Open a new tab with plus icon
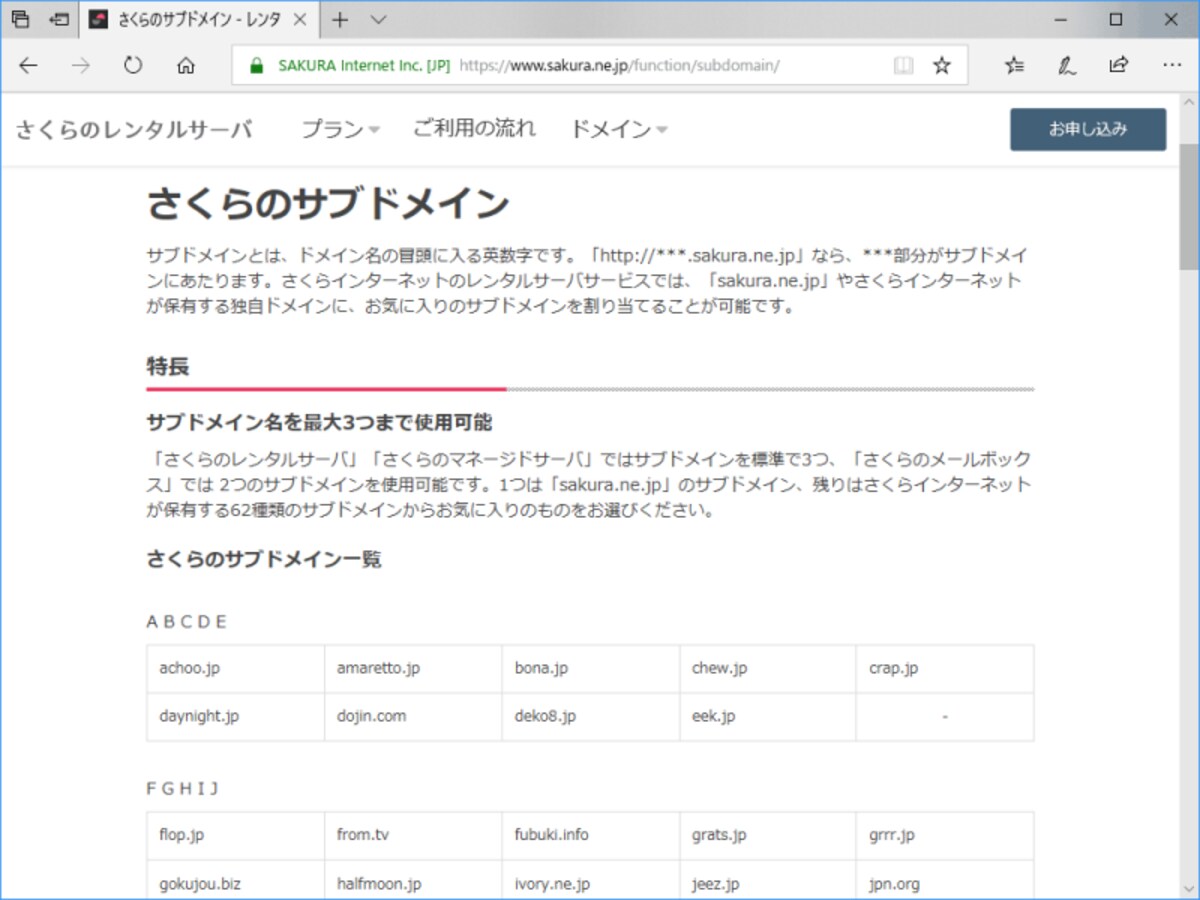Screen dimensions: 1200x900 pos(341,19)
